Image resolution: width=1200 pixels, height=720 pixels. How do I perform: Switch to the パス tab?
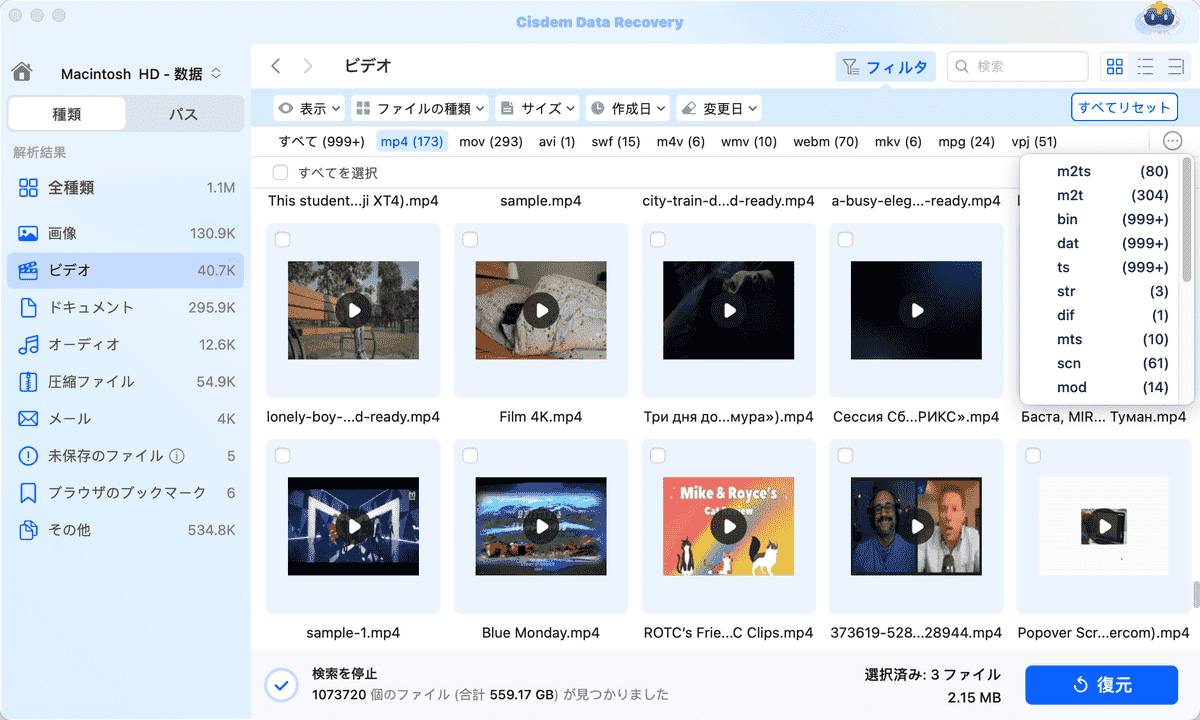(x=183, y=115)
